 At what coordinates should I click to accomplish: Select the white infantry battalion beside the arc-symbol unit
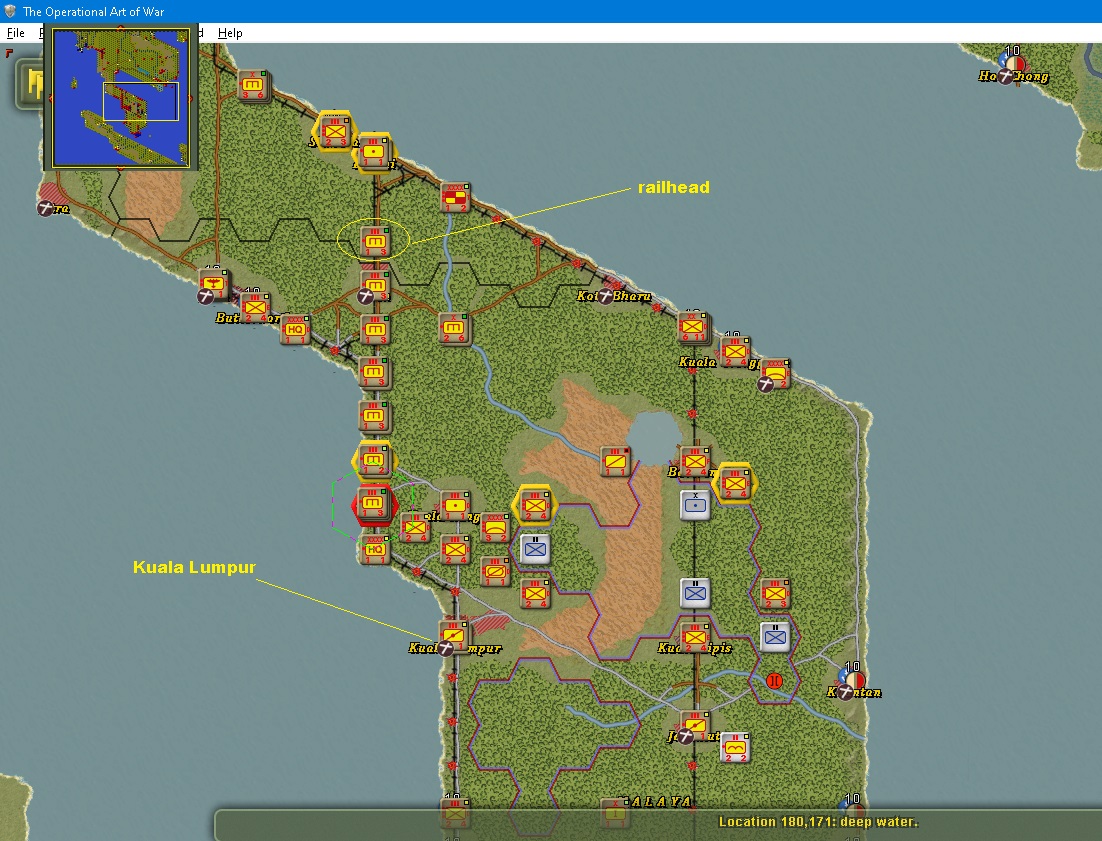535,549
